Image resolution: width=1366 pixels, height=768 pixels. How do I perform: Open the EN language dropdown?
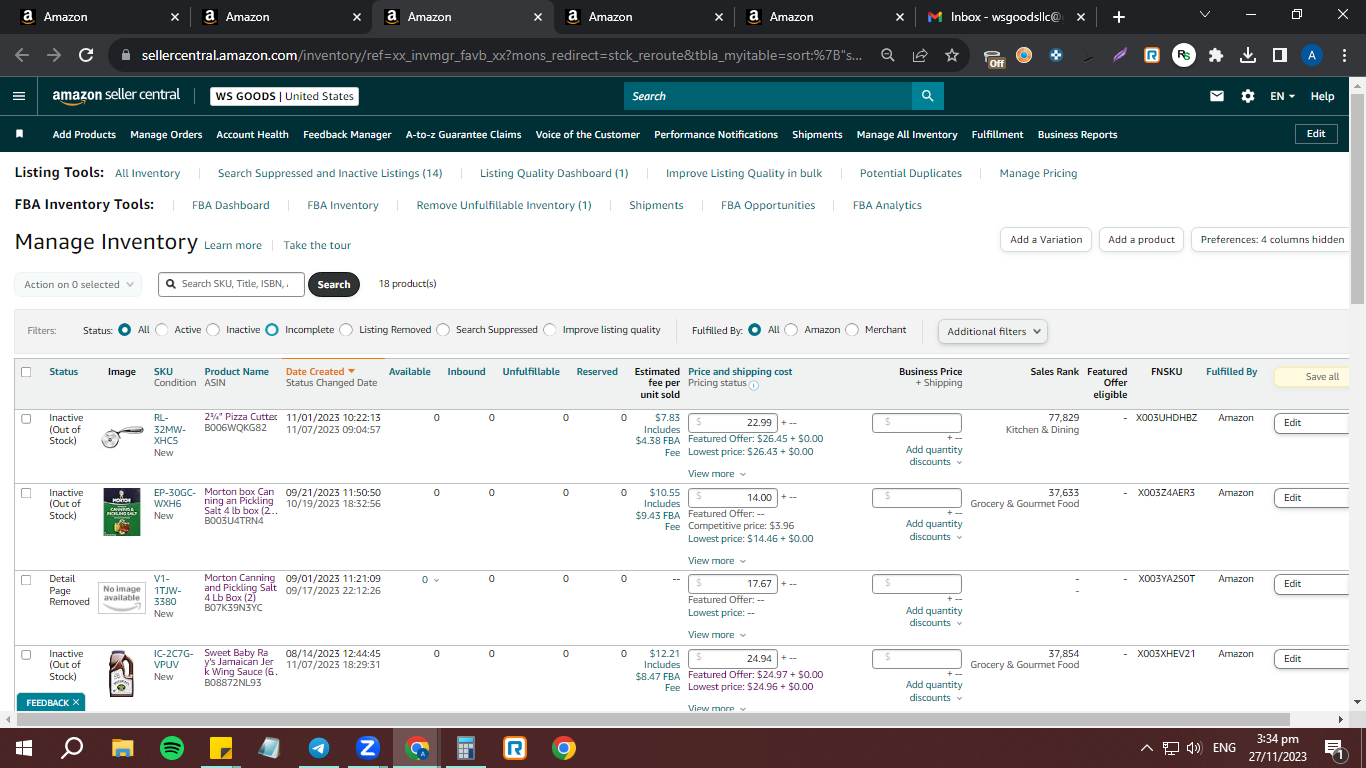[1282, 96]
